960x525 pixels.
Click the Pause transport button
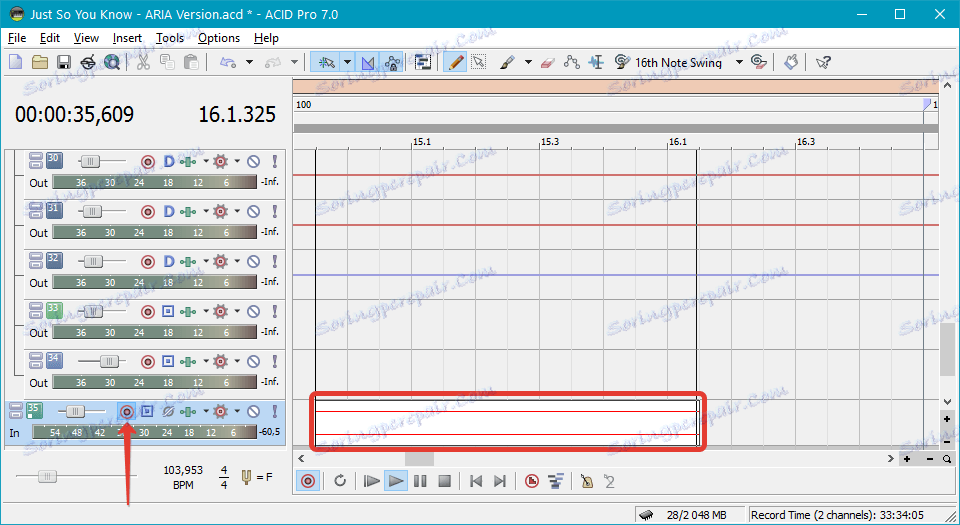point(420,481)
